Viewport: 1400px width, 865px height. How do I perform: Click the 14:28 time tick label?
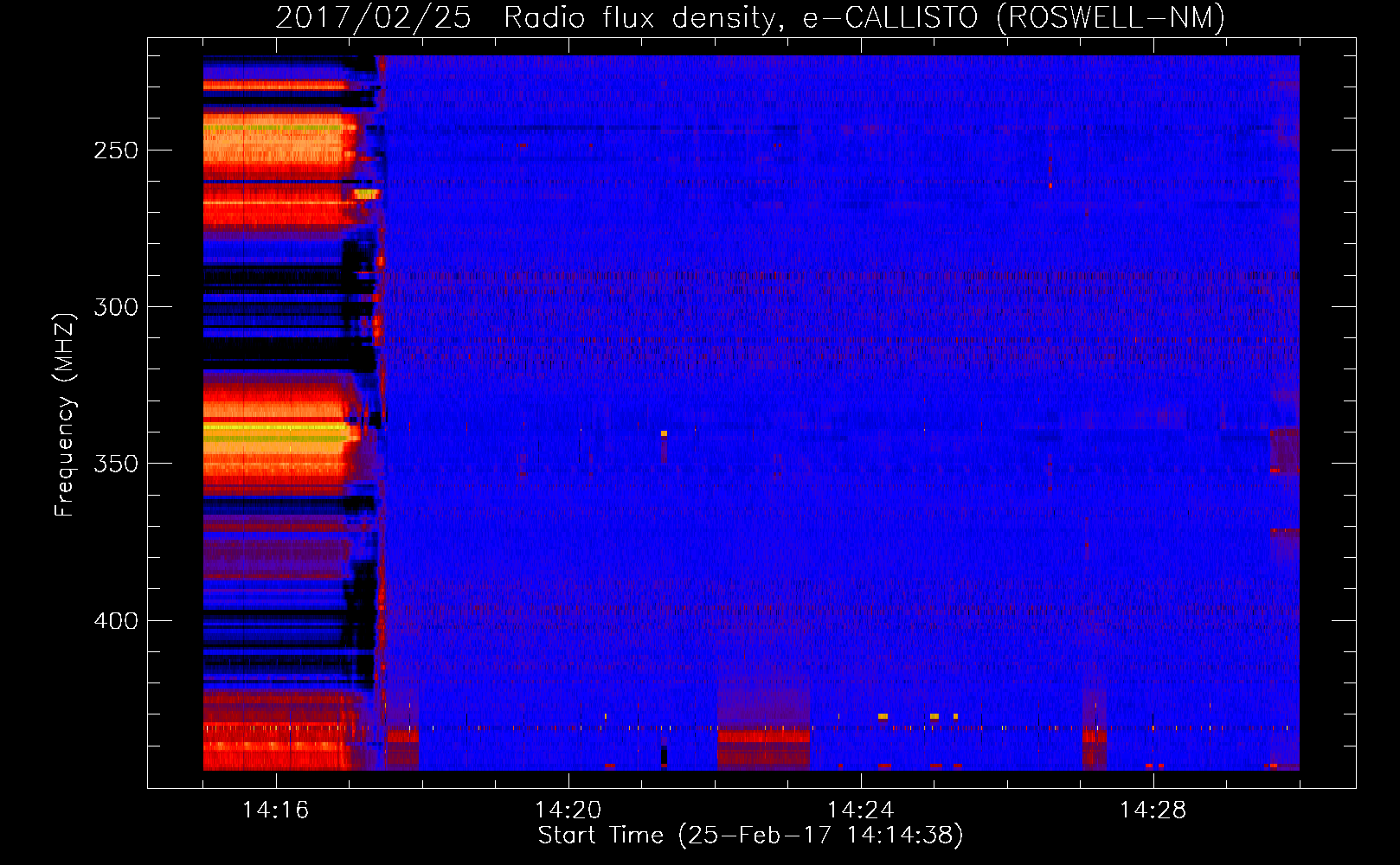pos(1153,810)
